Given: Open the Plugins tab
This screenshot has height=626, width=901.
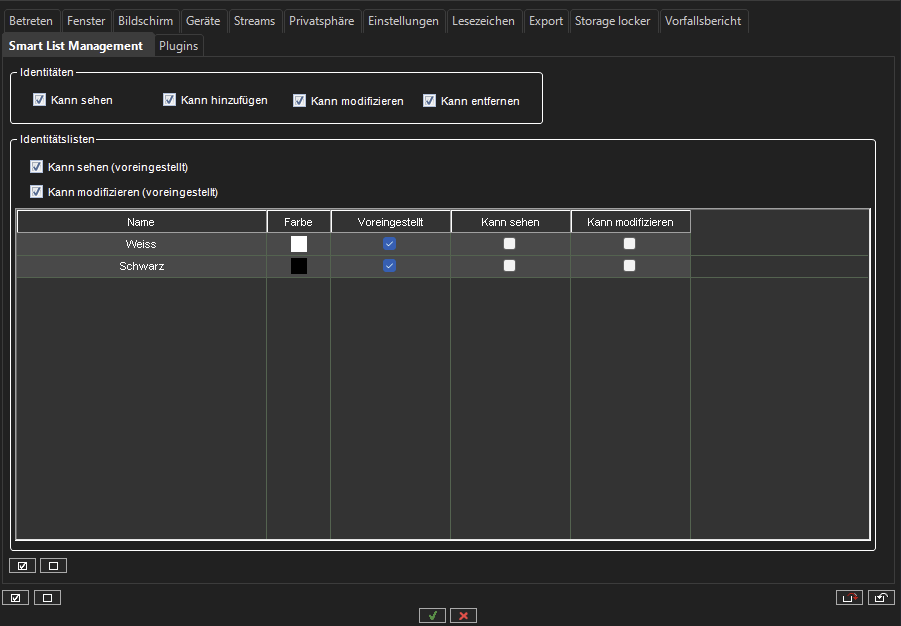Looking at the screenshot, I should [179, 46].
